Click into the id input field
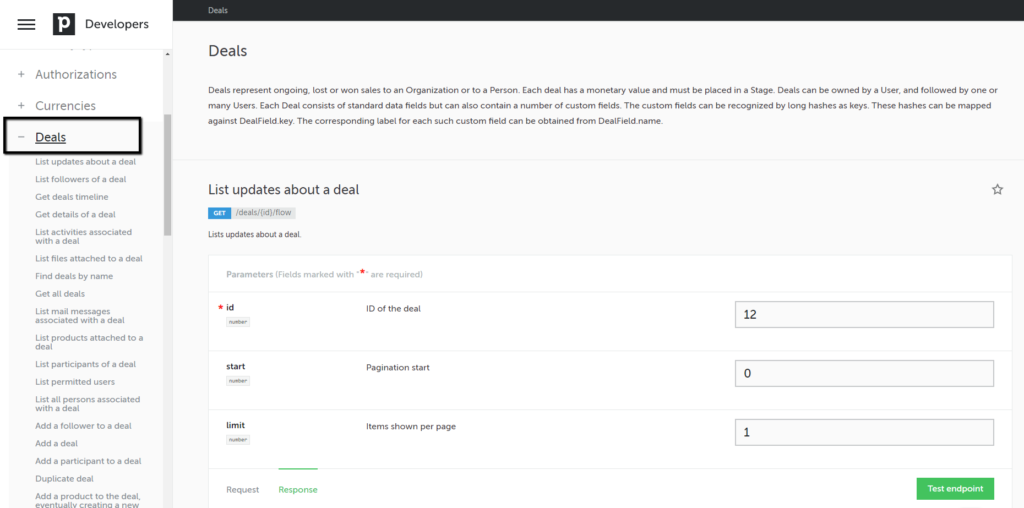The width and height of the screenshot is (1024, 508). [x=864, y=315]
